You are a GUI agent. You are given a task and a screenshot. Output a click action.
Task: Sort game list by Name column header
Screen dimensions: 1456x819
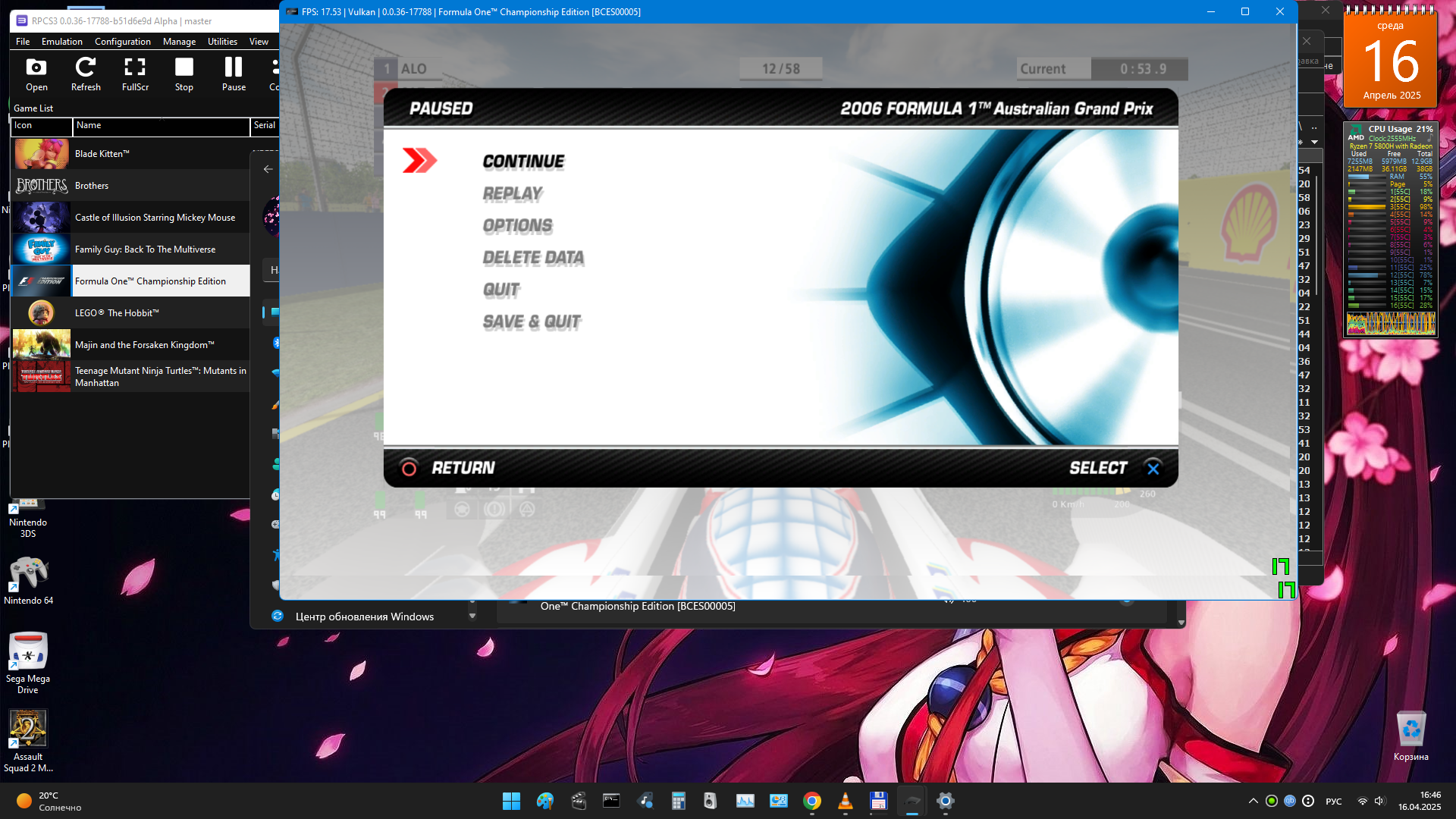click(161, 126)
